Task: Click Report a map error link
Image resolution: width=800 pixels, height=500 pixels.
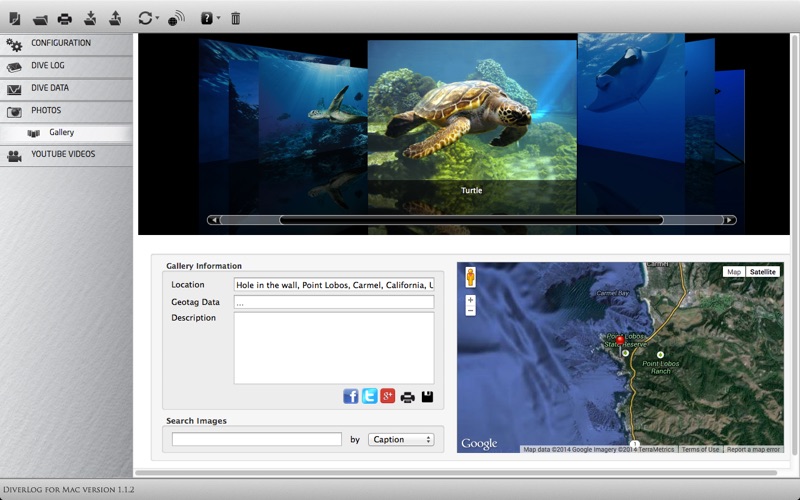Action: 753,449
